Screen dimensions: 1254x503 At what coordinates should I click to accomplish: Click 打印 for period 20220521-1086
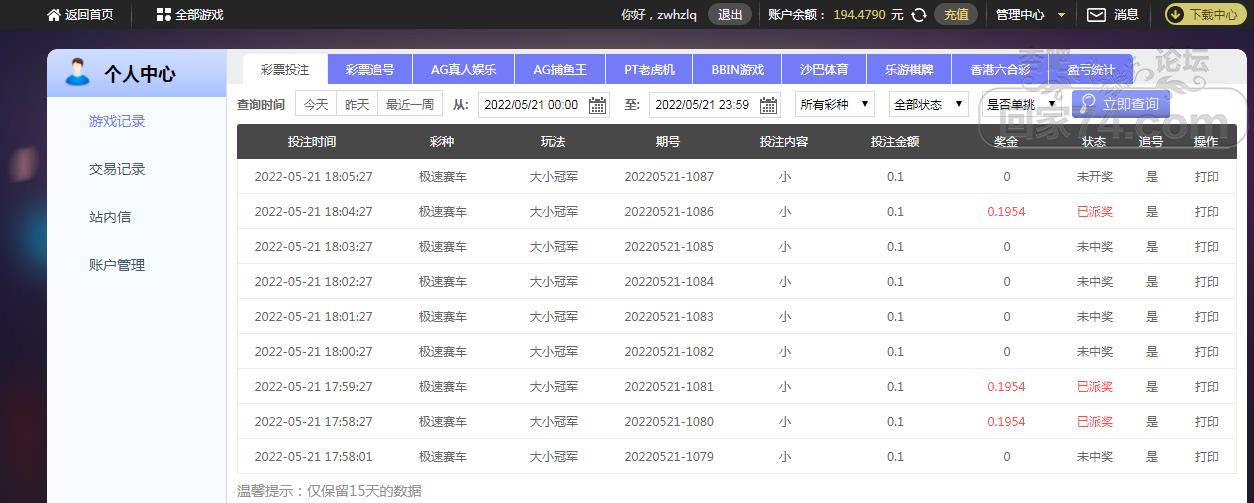[1206, 212]
